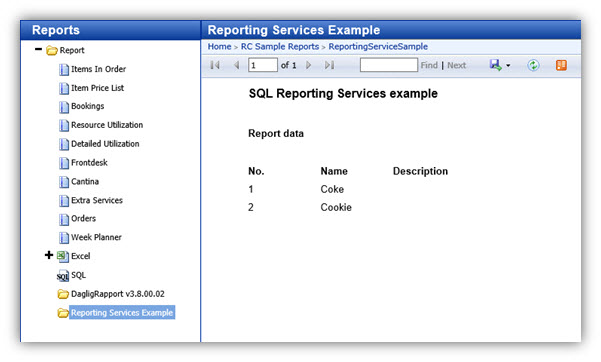Viewport: 601px width, 362px height.
Task: Click the Items In Order document icon
Action: coord(64,69)
